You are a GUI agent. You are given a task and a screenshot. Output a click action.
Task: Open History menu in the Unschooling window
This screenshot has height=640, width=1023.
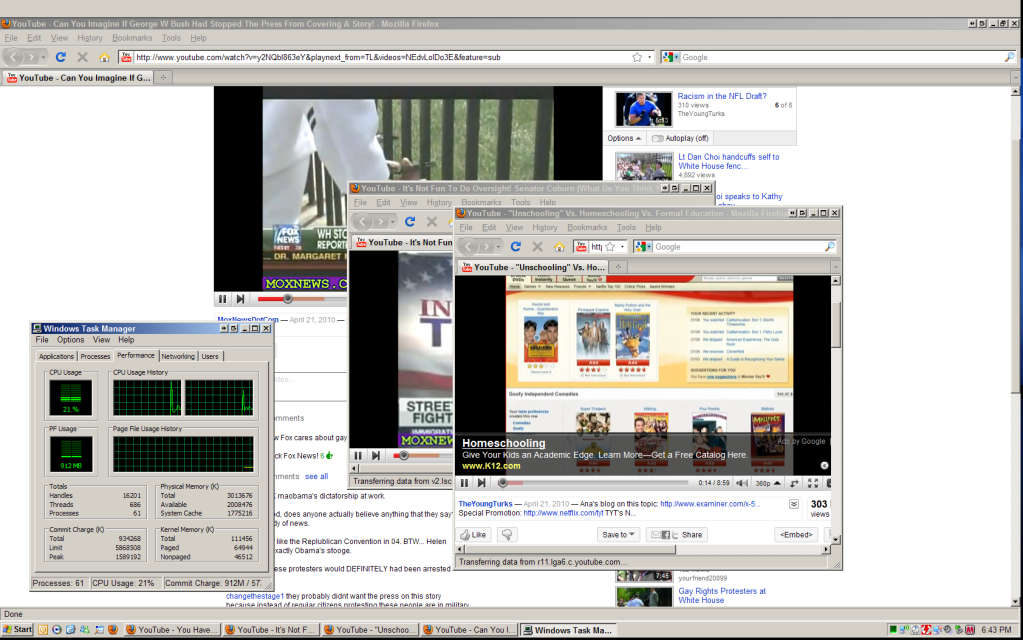point(544,228)
